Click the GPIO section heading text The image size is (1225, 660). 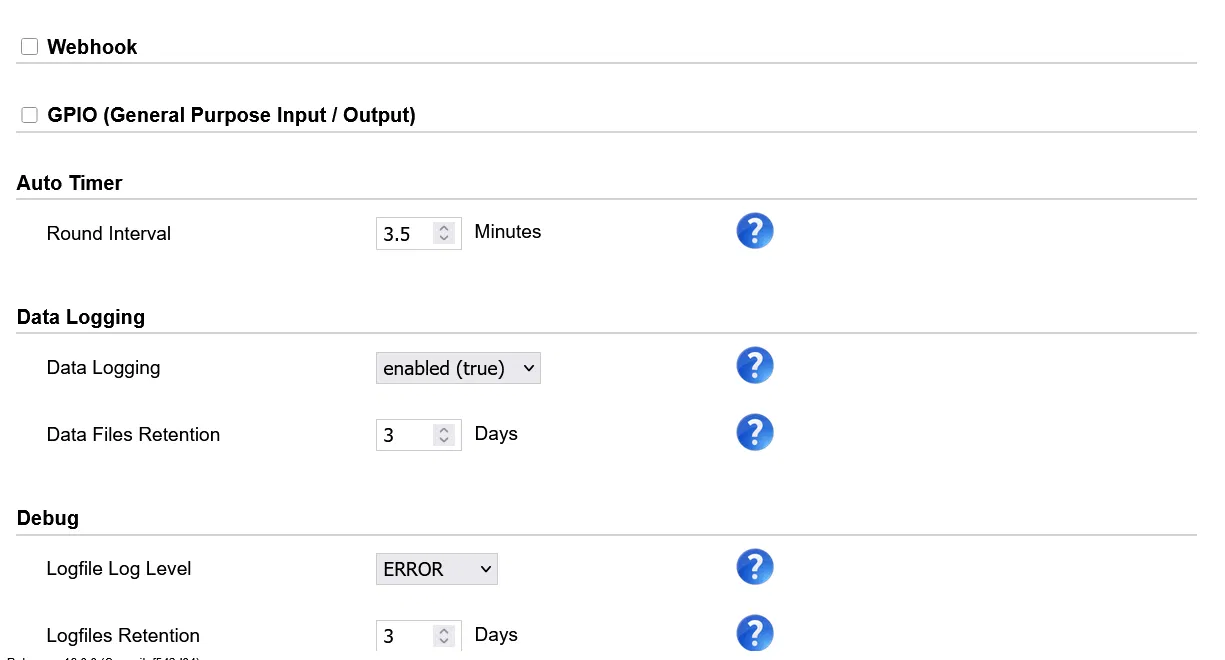pyautogui.click(x=231, y=115)
